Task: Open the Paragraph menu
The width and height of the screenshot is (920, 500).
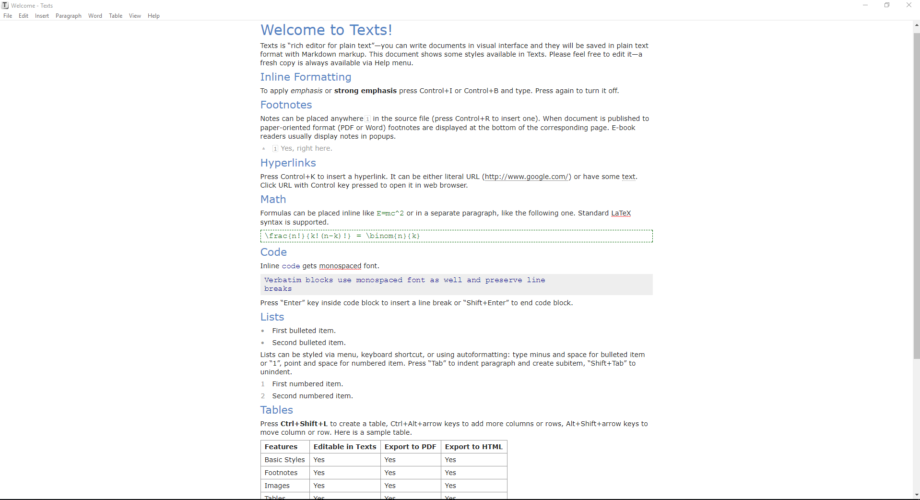Action: click(69, 16)
